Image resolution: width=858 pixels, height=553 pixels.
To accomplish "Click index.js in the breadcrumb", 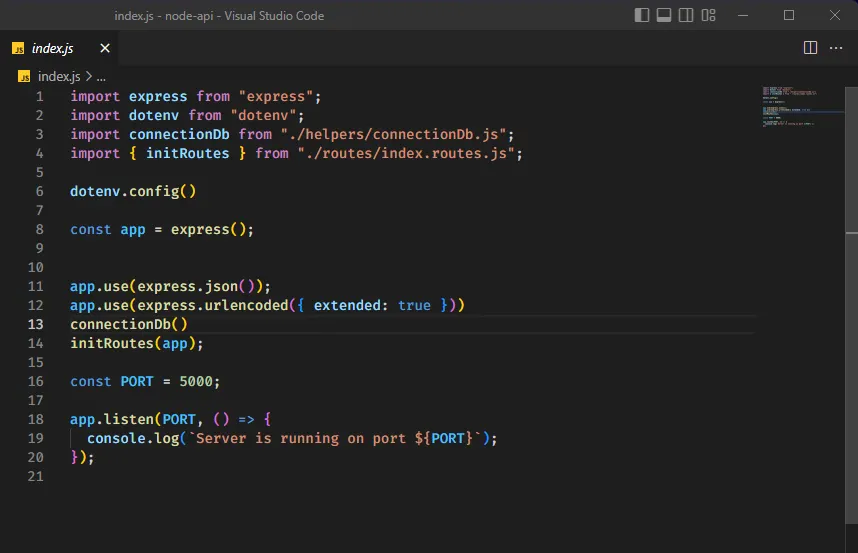I will pyautogui.click(x=59, y=77).
